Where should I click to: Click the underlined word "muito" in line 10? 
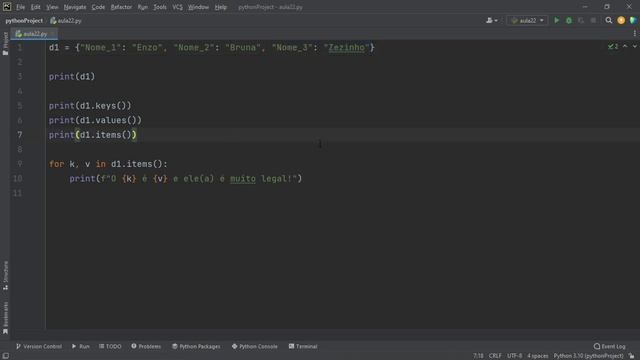[x=243, y=179]
